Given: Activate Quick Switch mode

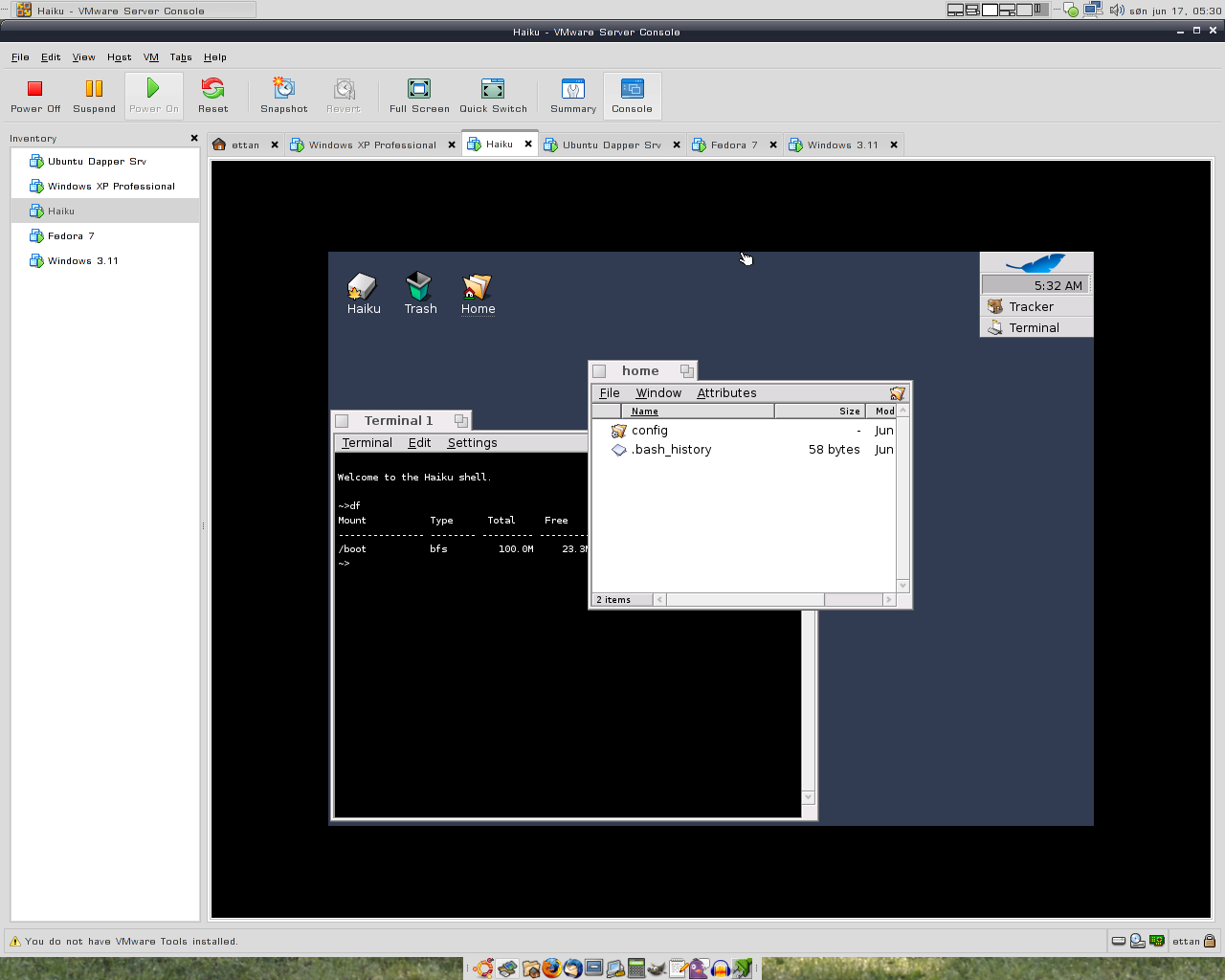Looking at the screenshot, I should (x=493, y=96).
